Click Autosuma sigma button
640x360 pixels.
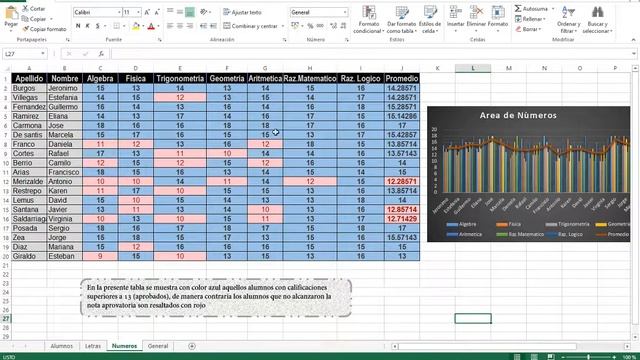(531, 9)
